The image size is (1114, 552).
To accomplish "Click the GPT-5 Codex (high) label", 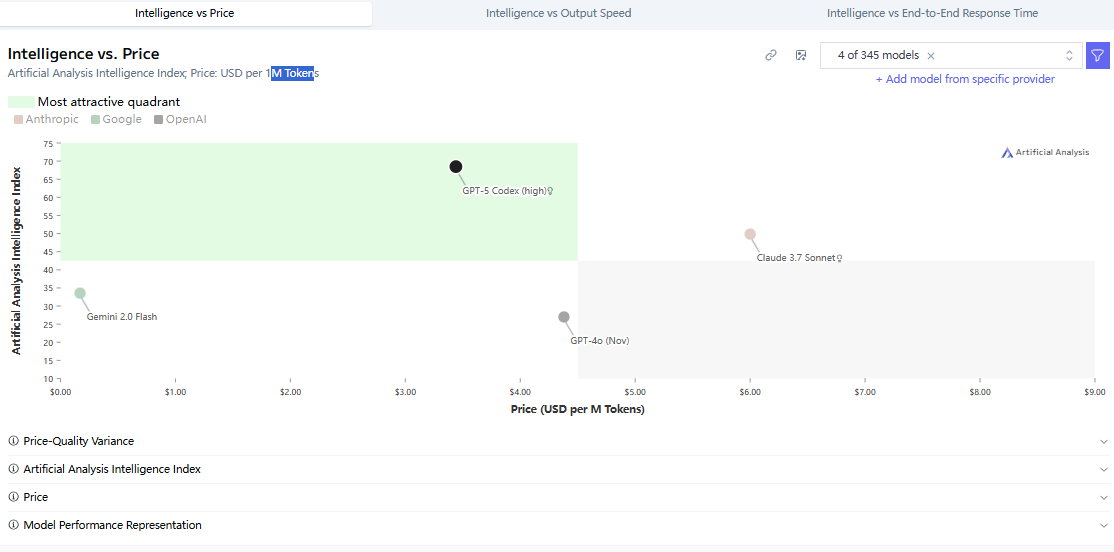I will [504, 190].
